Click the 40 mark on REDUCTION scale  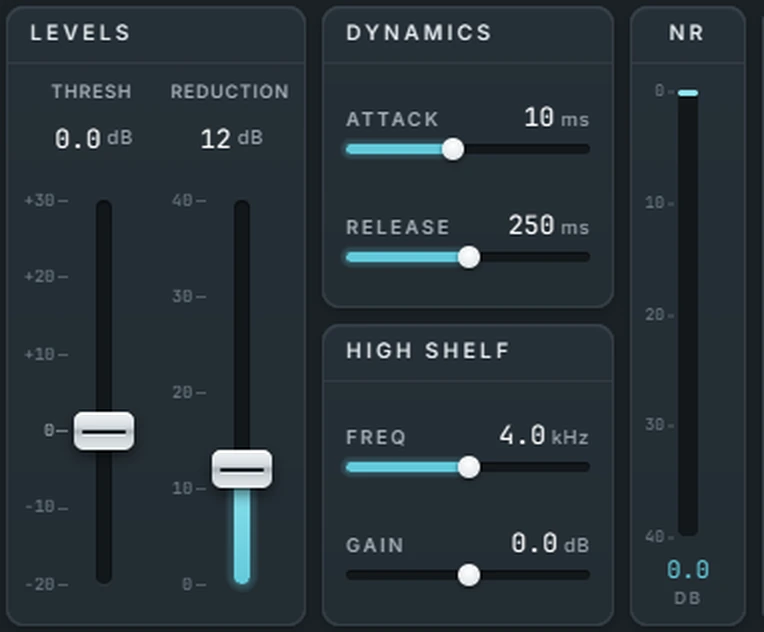coord(189,200)
